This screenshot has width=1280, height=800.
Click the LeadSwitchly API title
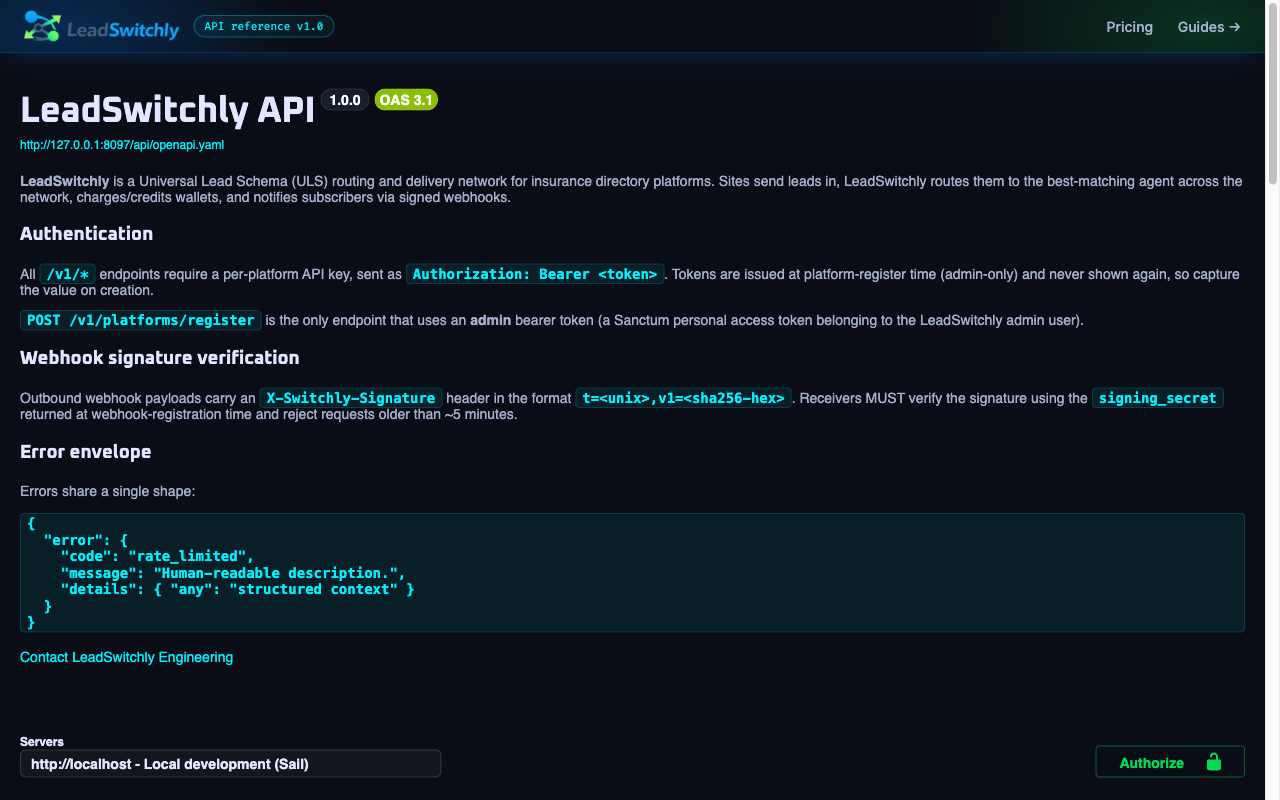[168, 109]
